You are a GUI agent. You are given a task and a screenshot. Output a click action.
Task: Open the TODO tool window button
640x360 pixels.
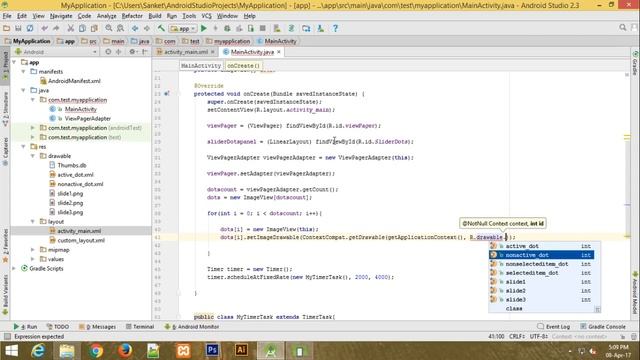pyautogui.click(x=58, y=327)
